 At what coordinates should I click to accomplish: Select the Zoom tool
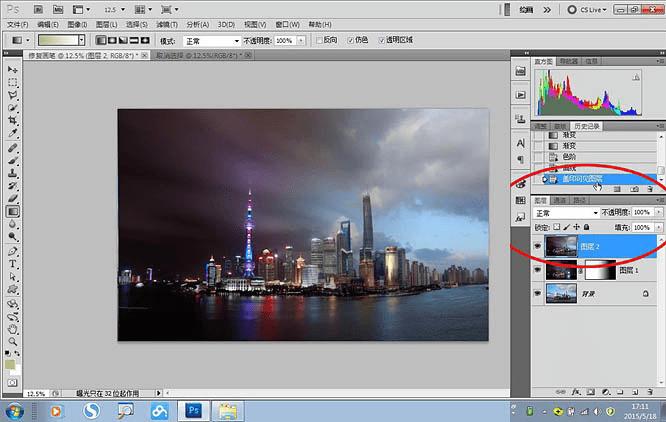click(x=13, y=341)
